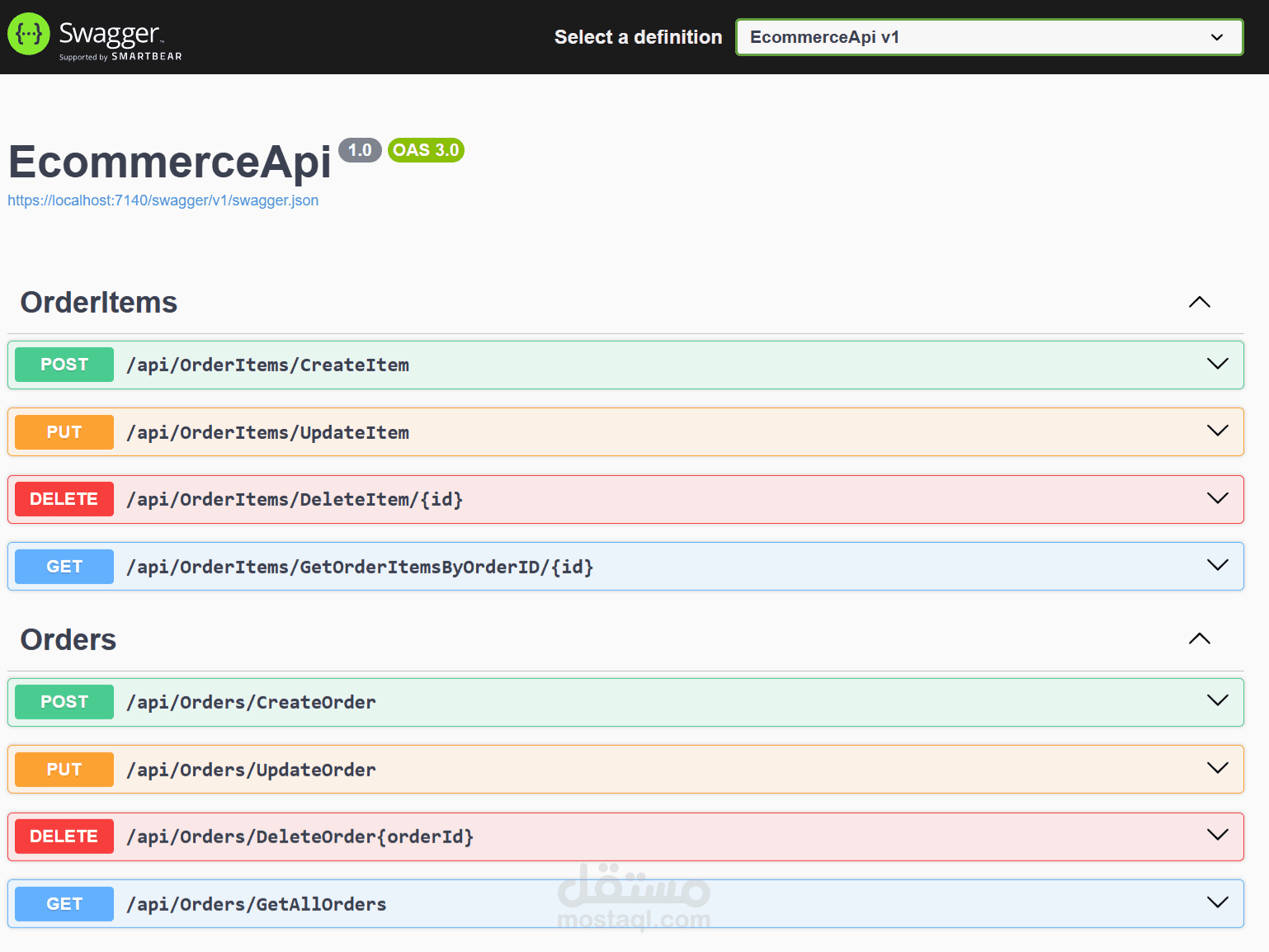This screenshot has height=952, width=1269.
Task: Expand GetOrderItemsByOrderID/{id} endpoint arrow
Action: point(1218,565)
